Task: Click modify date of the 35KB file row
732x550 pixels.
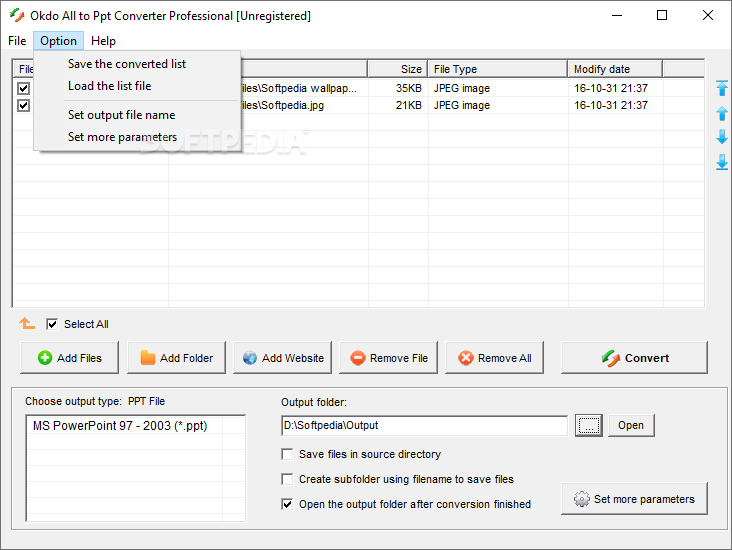Action: (611, 88)
